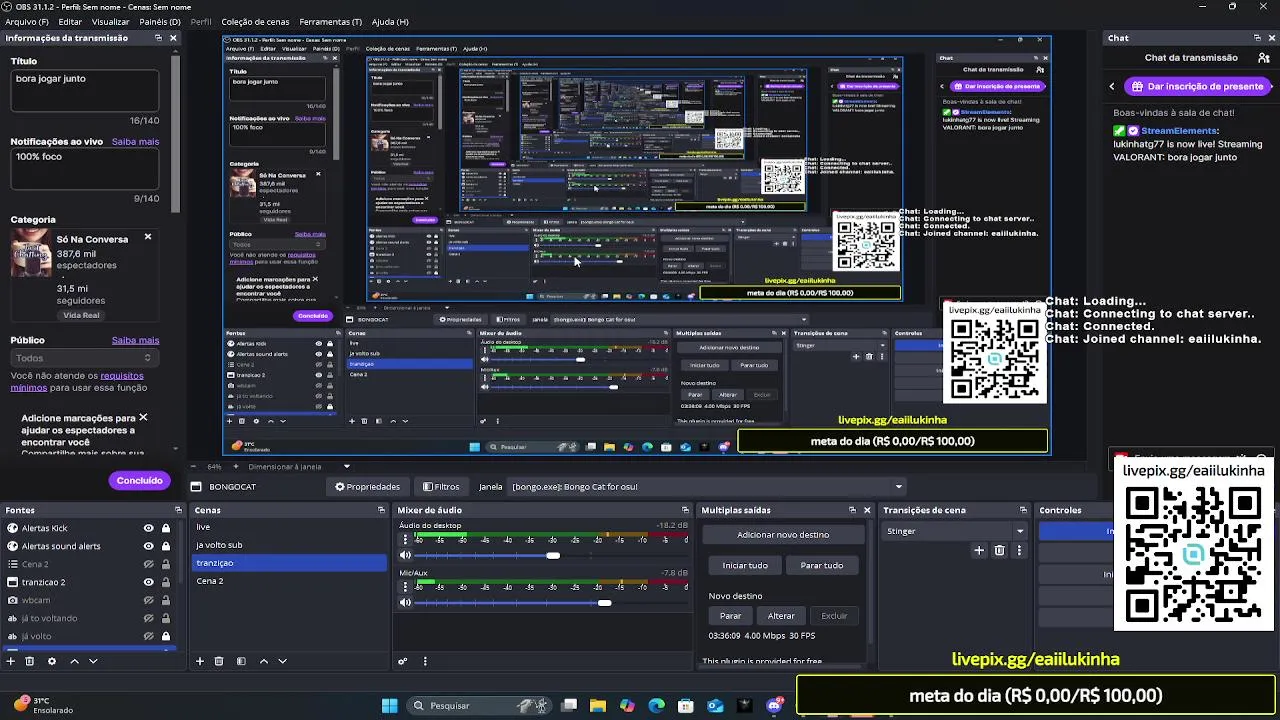Viewport: 1280px width, 720px height.
Task: Open scene filters icon in Cenas toolbar
Action: (241, 661)
